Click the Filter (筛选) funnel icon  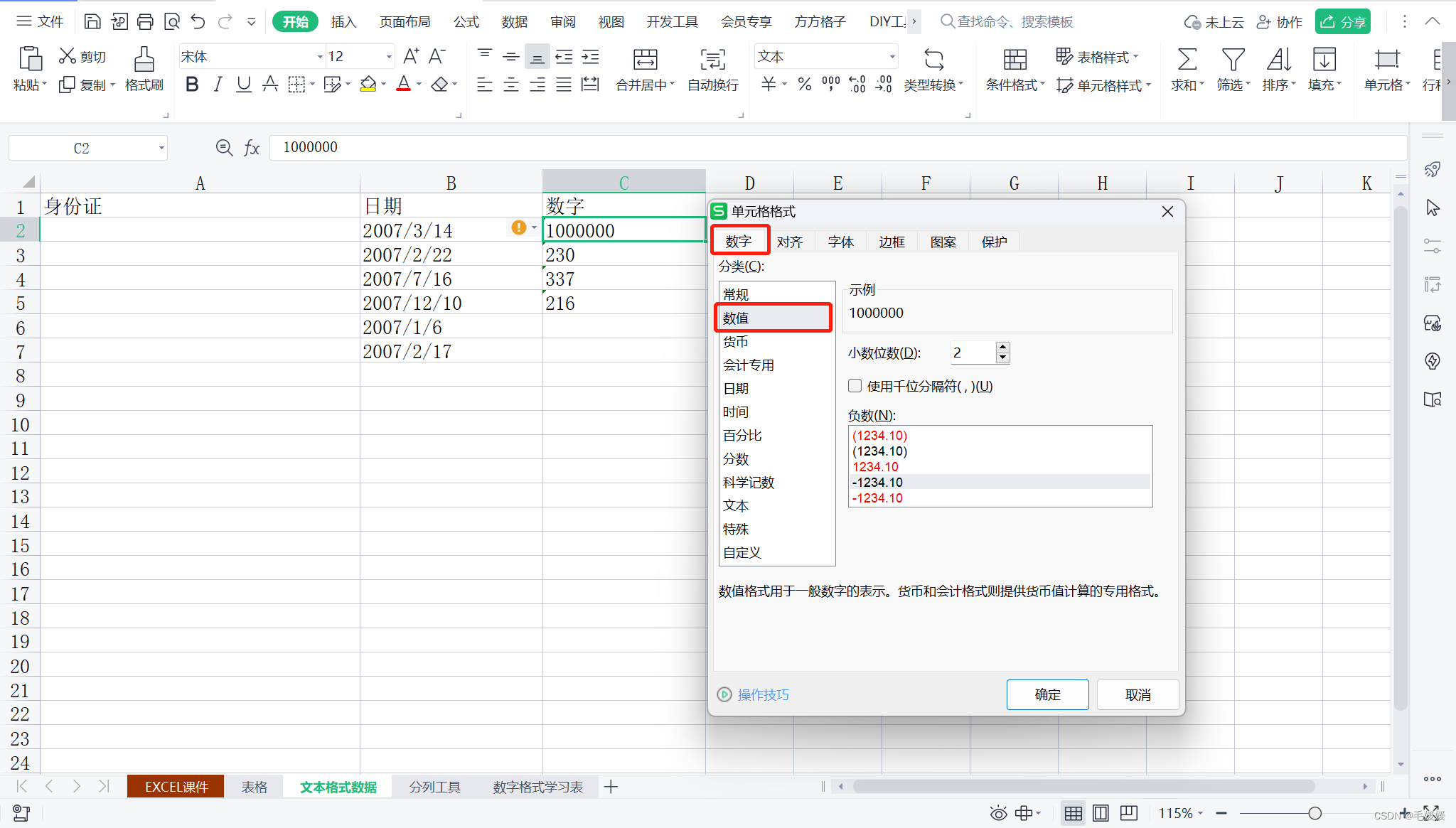[1233, 60]
